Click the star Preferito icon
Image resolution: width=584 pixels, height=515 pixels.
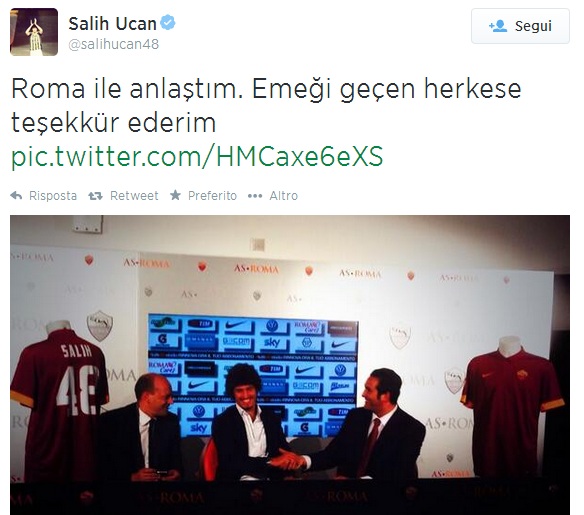click(175, 195)
